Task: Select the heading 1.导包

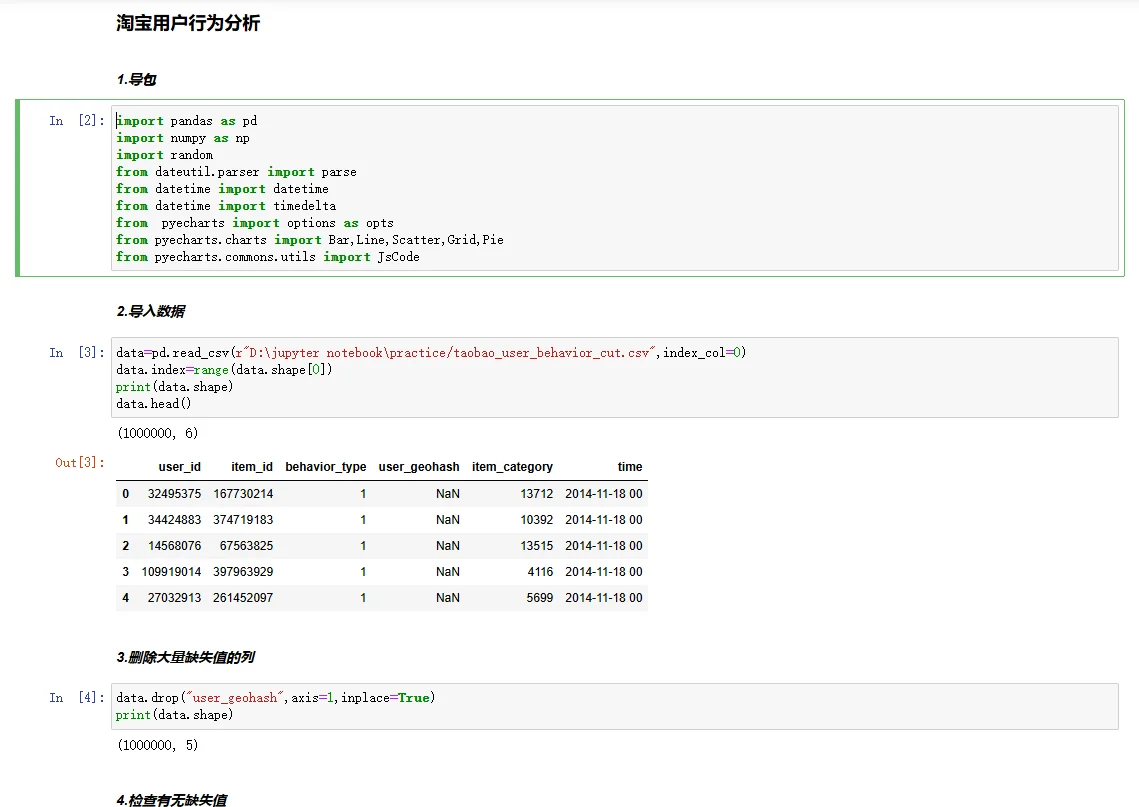Action: pos(137,80)
